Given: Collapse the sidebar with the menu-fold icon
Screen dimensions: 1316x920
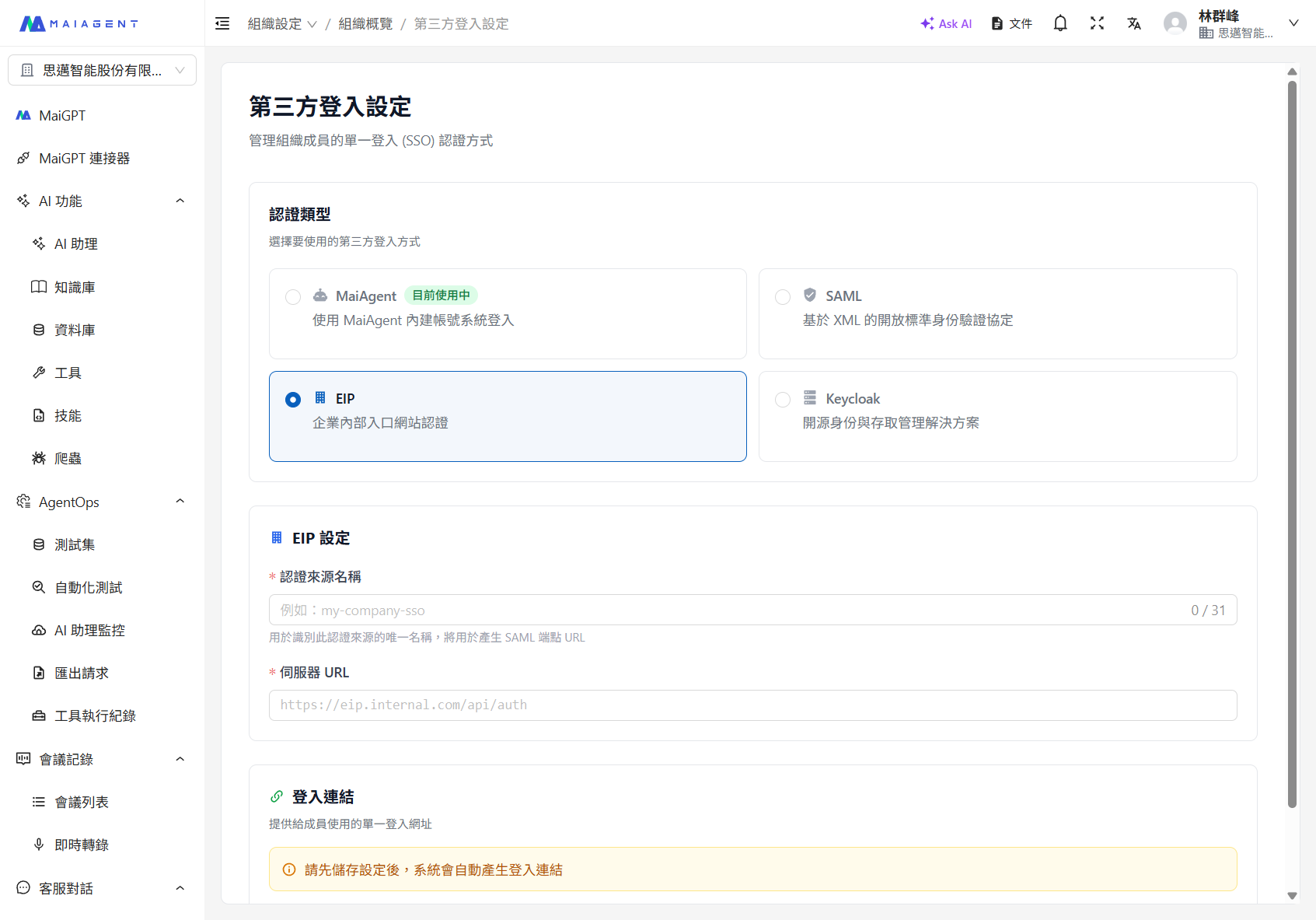Looking at the screenshot, I should [222, 23].
